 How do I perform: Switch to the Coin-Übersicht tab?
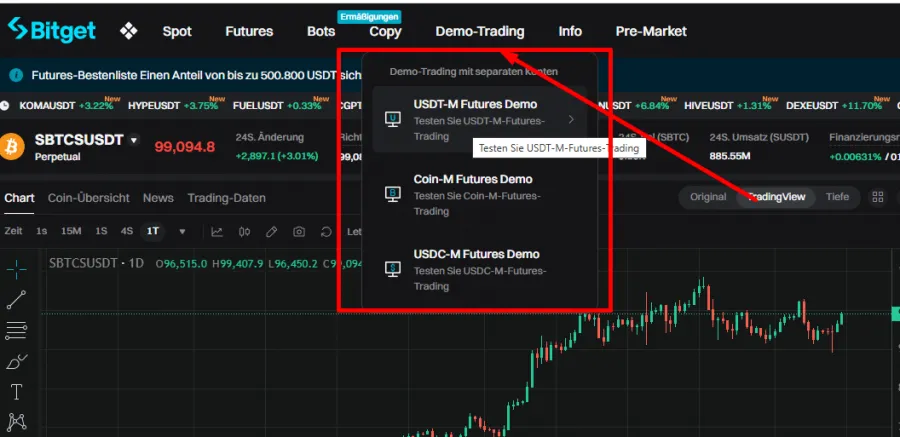click(88, 198)
